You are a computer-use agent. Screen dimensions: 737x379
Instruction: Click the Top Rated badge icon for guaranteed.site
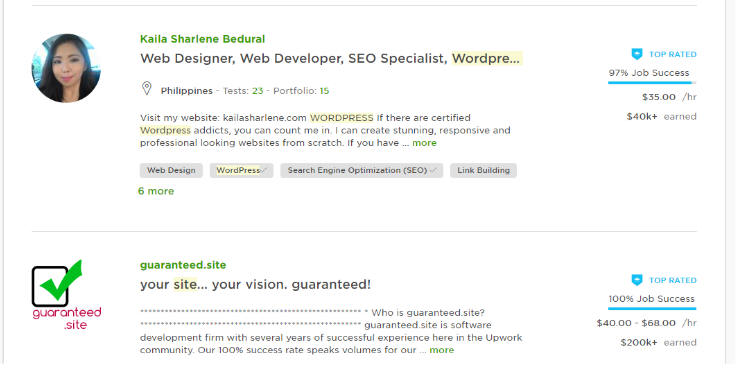click(x=637, y=280)
